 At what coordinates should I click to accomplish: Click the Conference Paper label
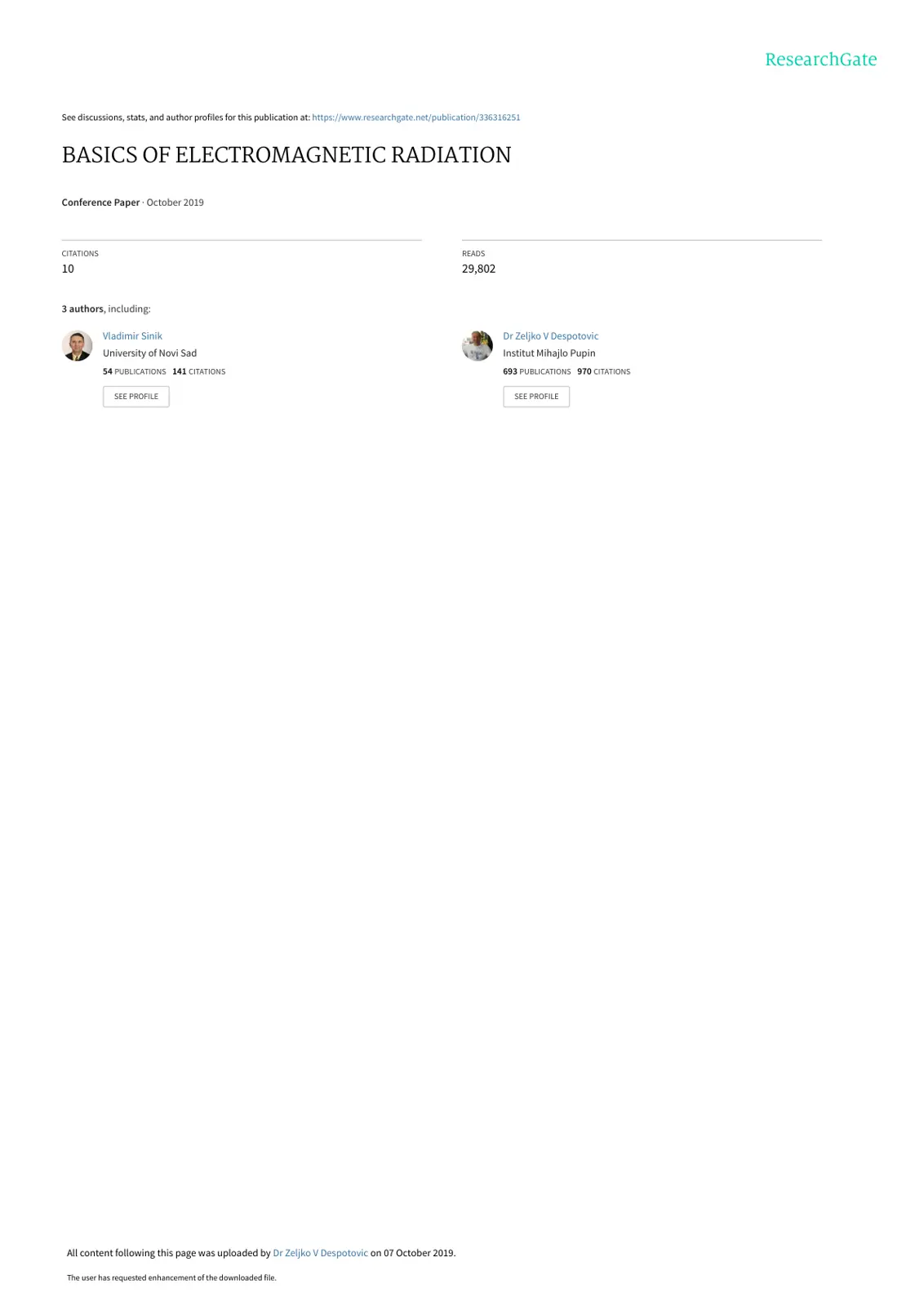[x=100, y=202]
